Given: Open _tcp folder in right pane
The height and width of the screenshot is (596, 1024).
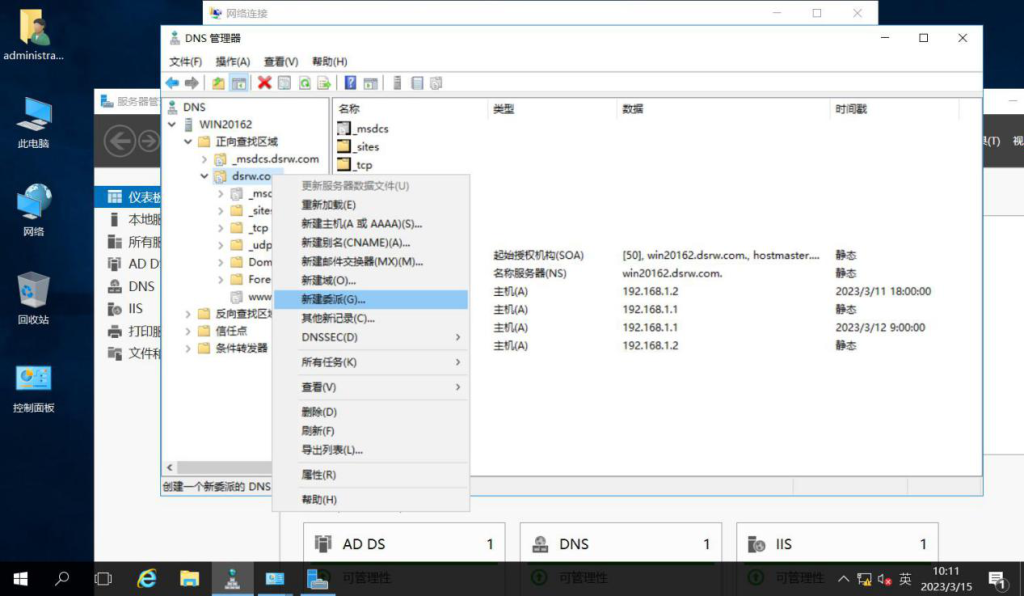Looking at the screenshot, I should (x=355, y=165).
